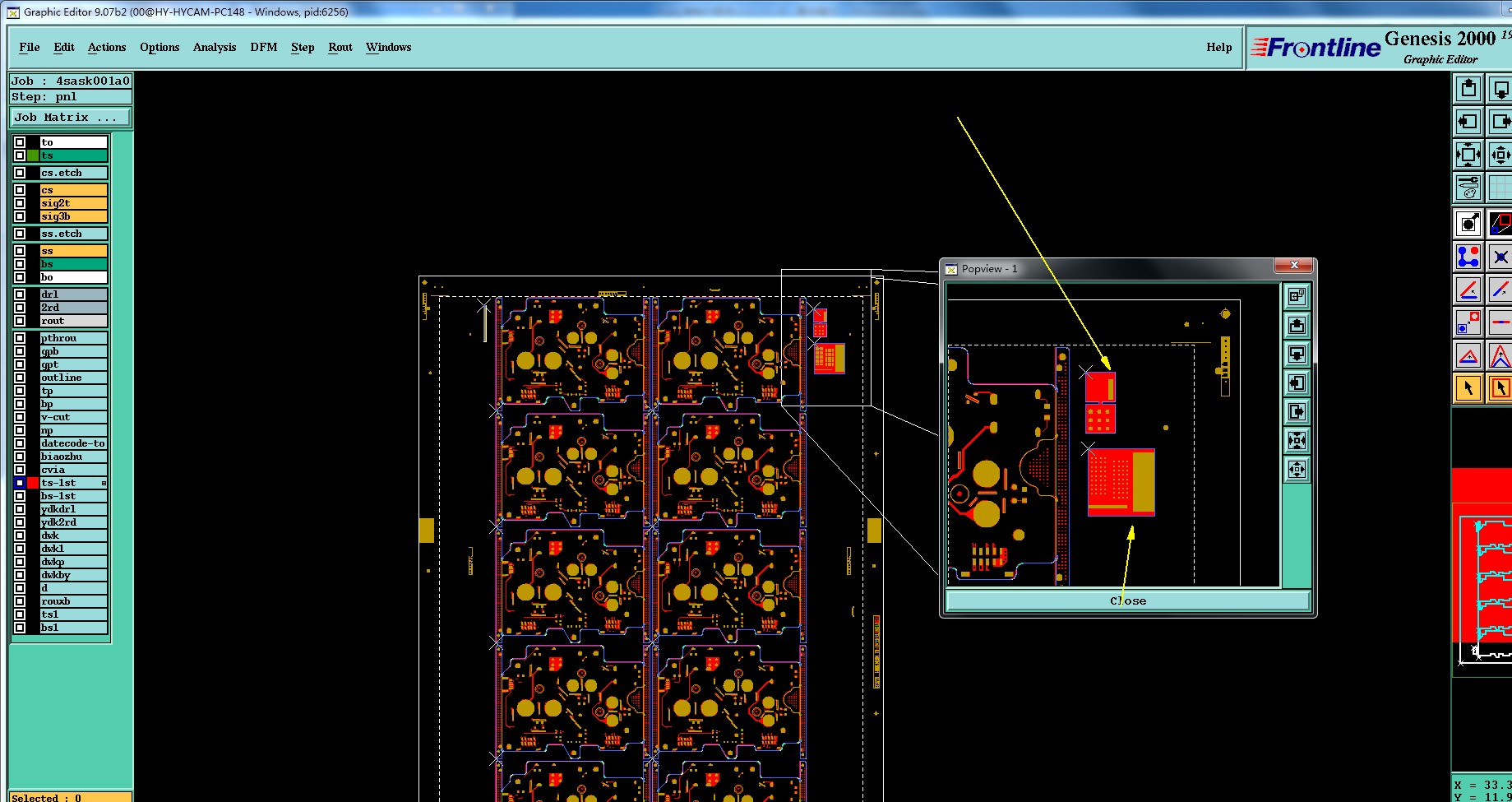The width and height of the screenshot is (1512, 802).
Task: Open the tools and palette options icon
Action: pyautogui.click(x=1468, y=188)
